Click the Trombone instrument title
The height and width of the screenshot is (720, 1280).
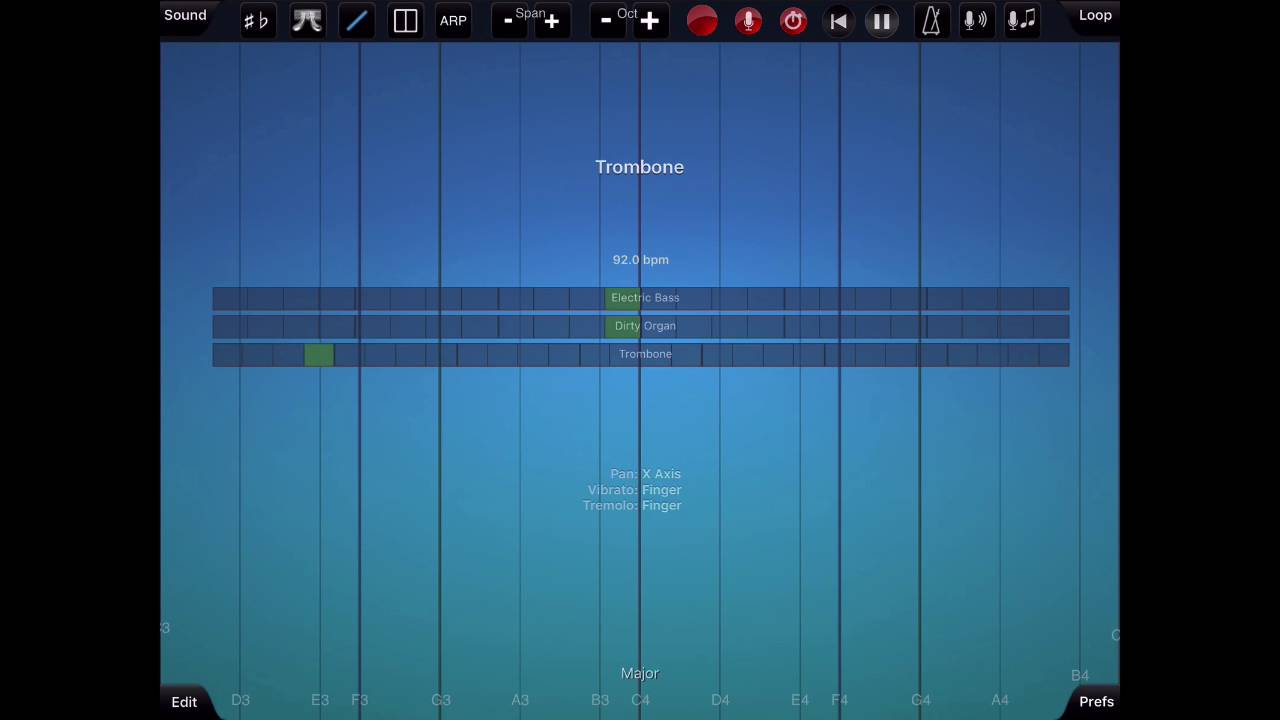click(x=640, y=167)
